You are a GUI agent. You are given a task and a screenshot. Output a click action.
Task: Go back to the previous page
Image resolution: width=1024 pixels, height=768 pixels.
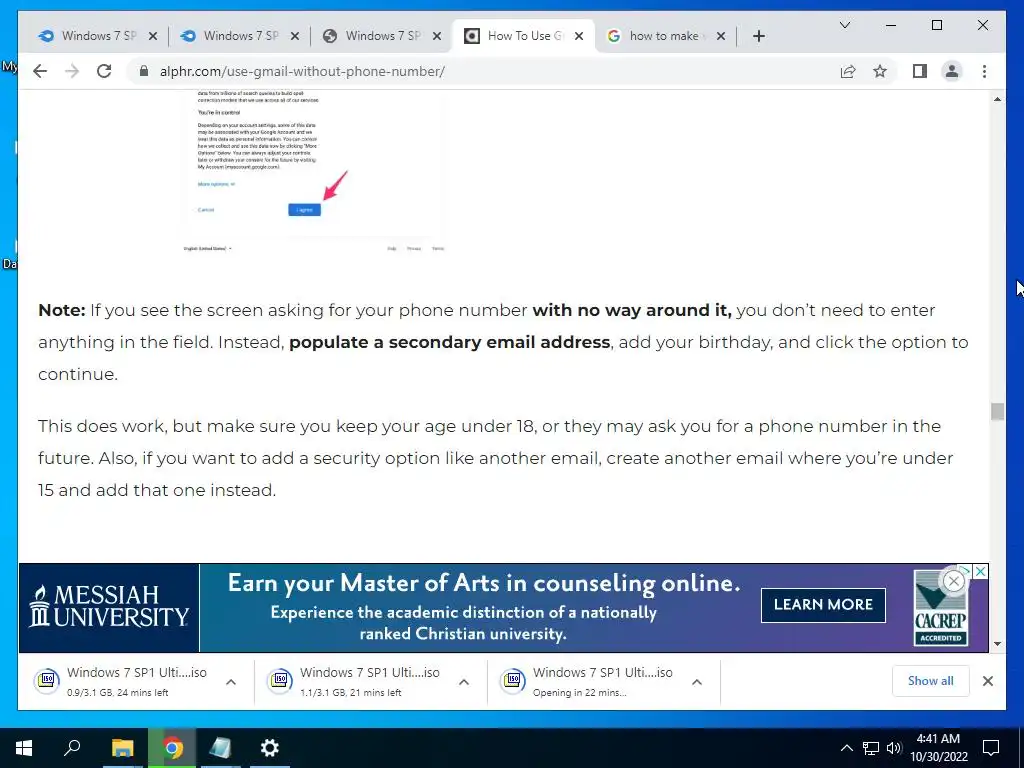coord(40,71)
